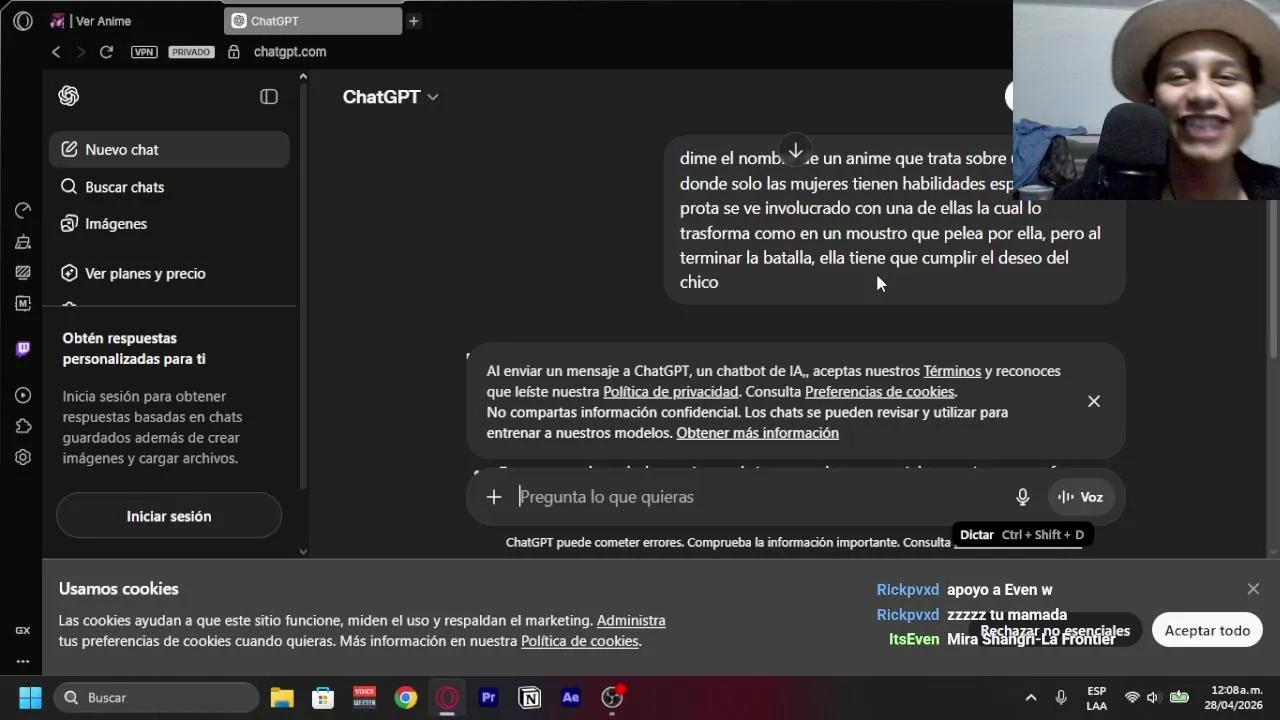Click Iniciar sesión button
Image resolution: width=1280 pixels, height=720 pixels.
(x=169, y=516)
